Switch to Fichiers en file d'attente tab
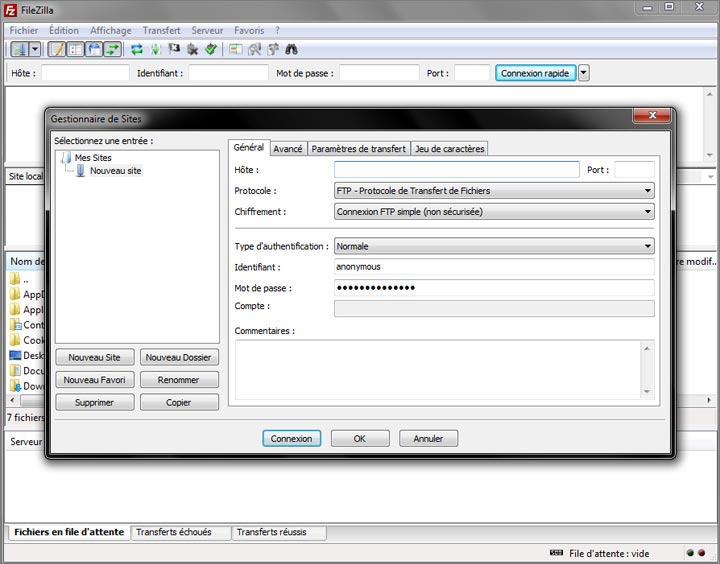Viewport: 720px width, 564px height. (x=69, y=532)
